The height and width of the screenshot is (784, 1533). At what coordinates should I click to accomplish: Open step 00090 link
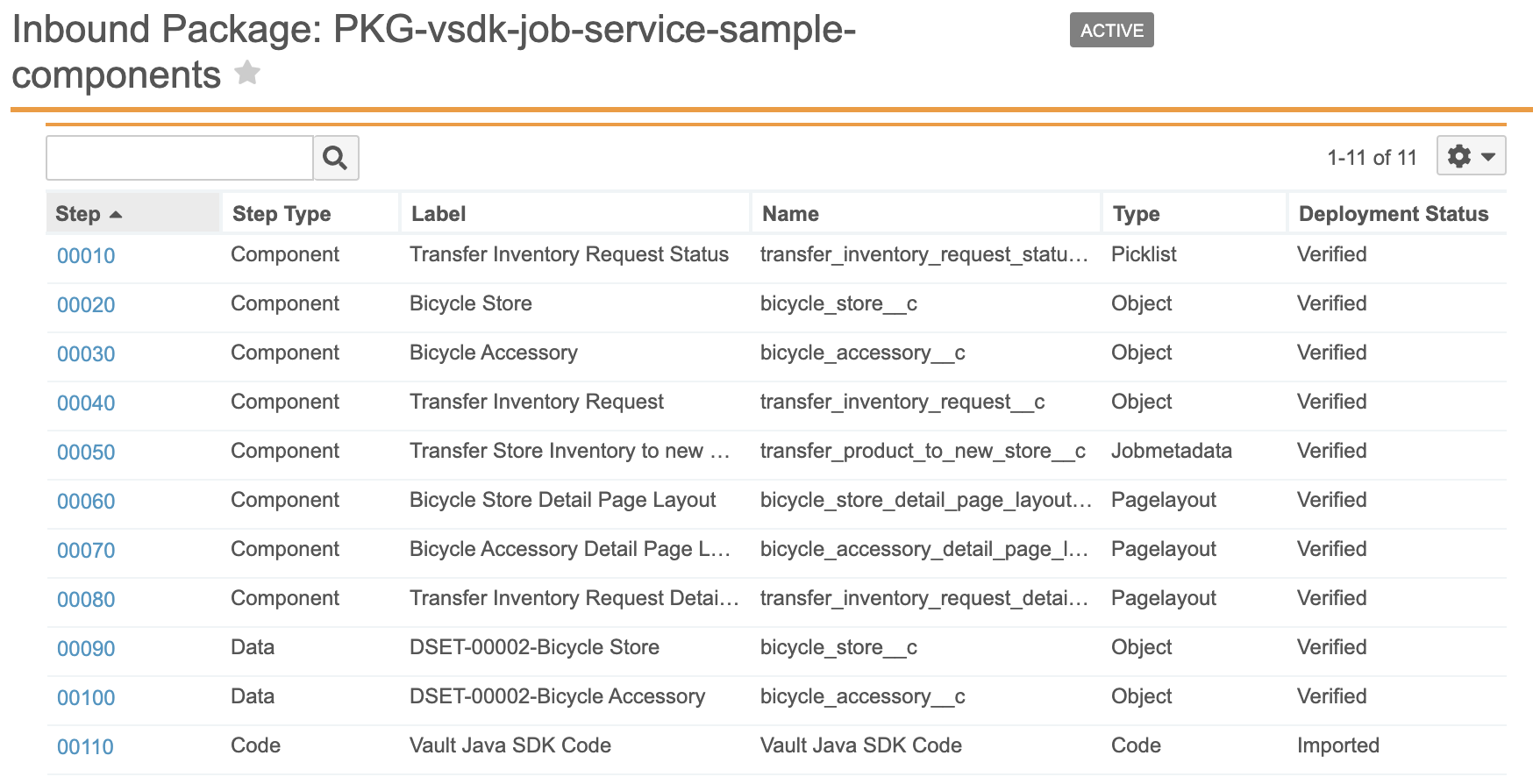click(x=86, y=649)
